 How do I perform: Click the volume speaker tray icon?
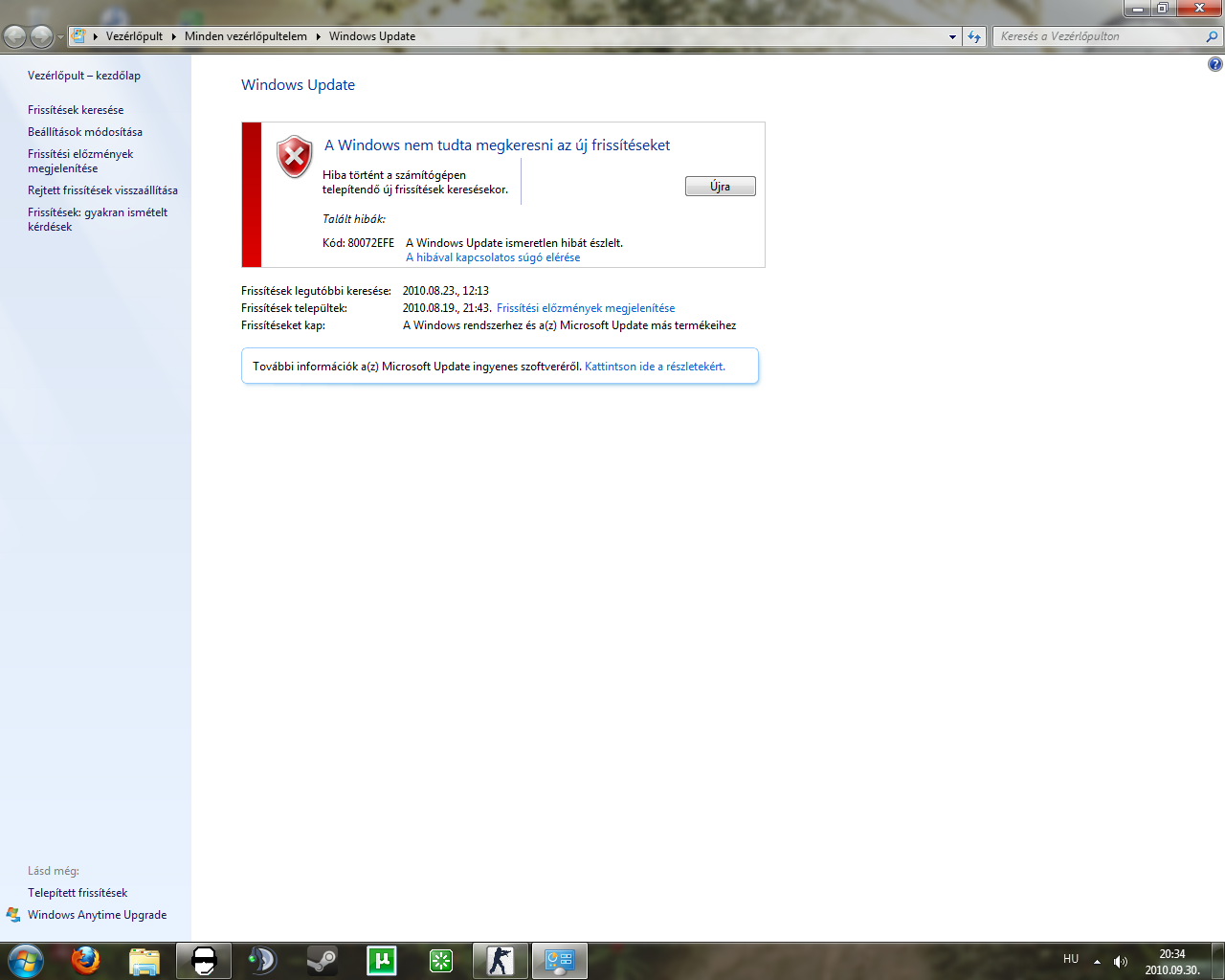coord(1121,961)
